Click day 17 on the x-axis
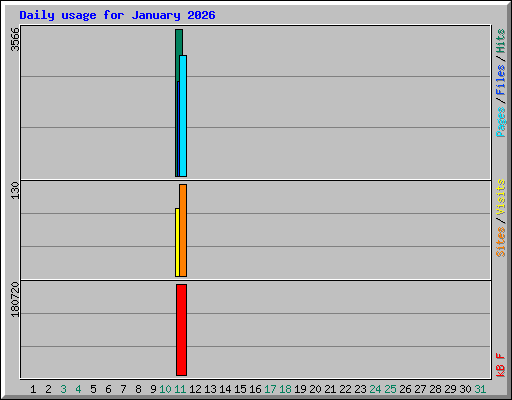Image resolution: width=512 pixels, height=400 pixels. point(270,389)
